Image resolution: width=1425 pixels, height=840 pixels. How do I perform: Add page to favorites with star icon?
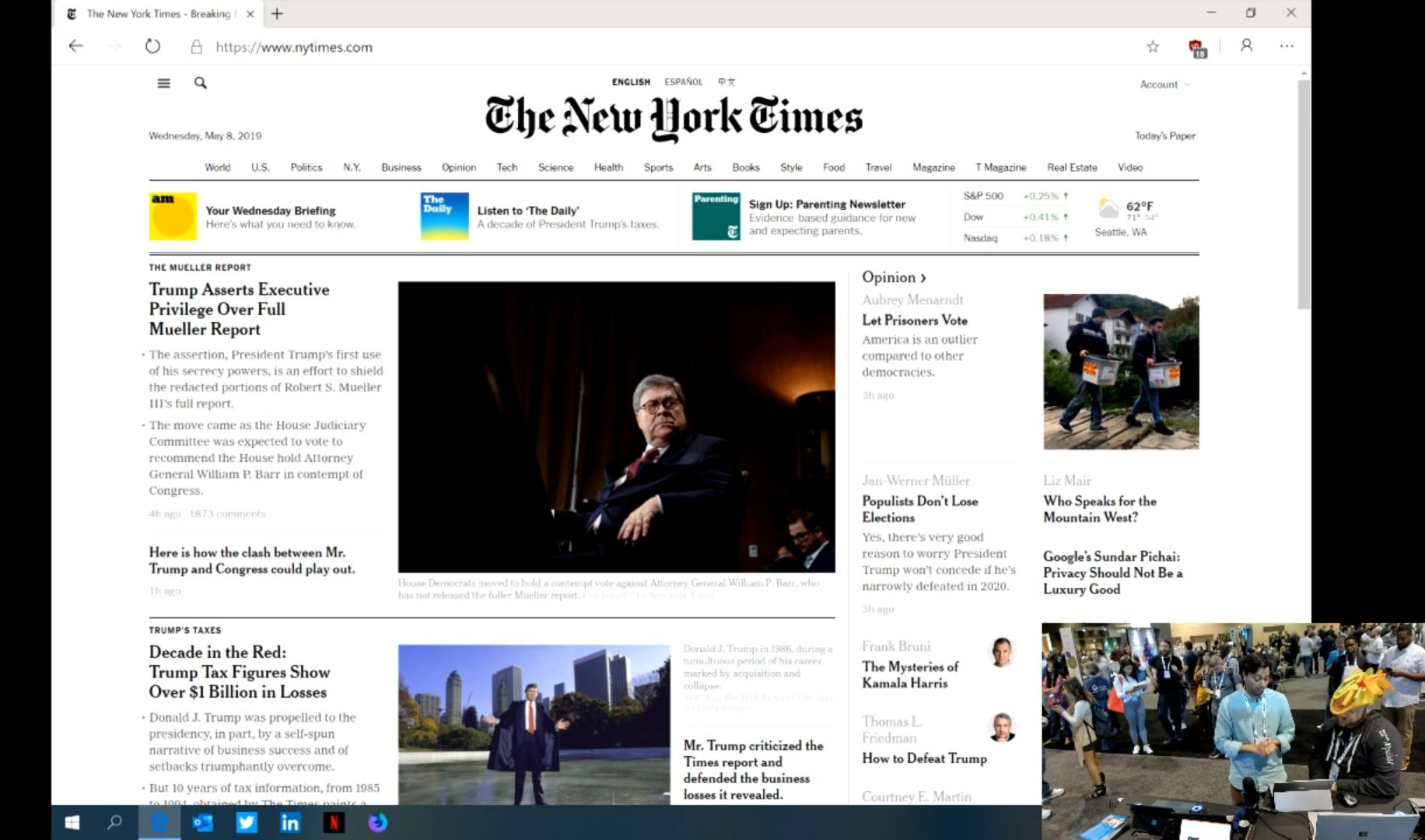coord(1153,47)
